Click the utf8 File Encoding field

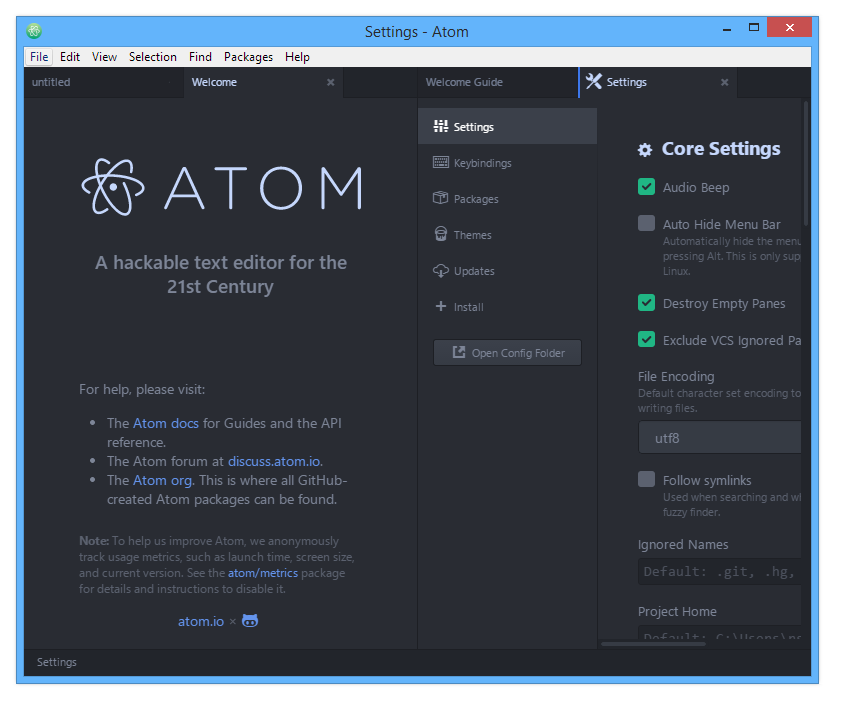coord(719,436)
